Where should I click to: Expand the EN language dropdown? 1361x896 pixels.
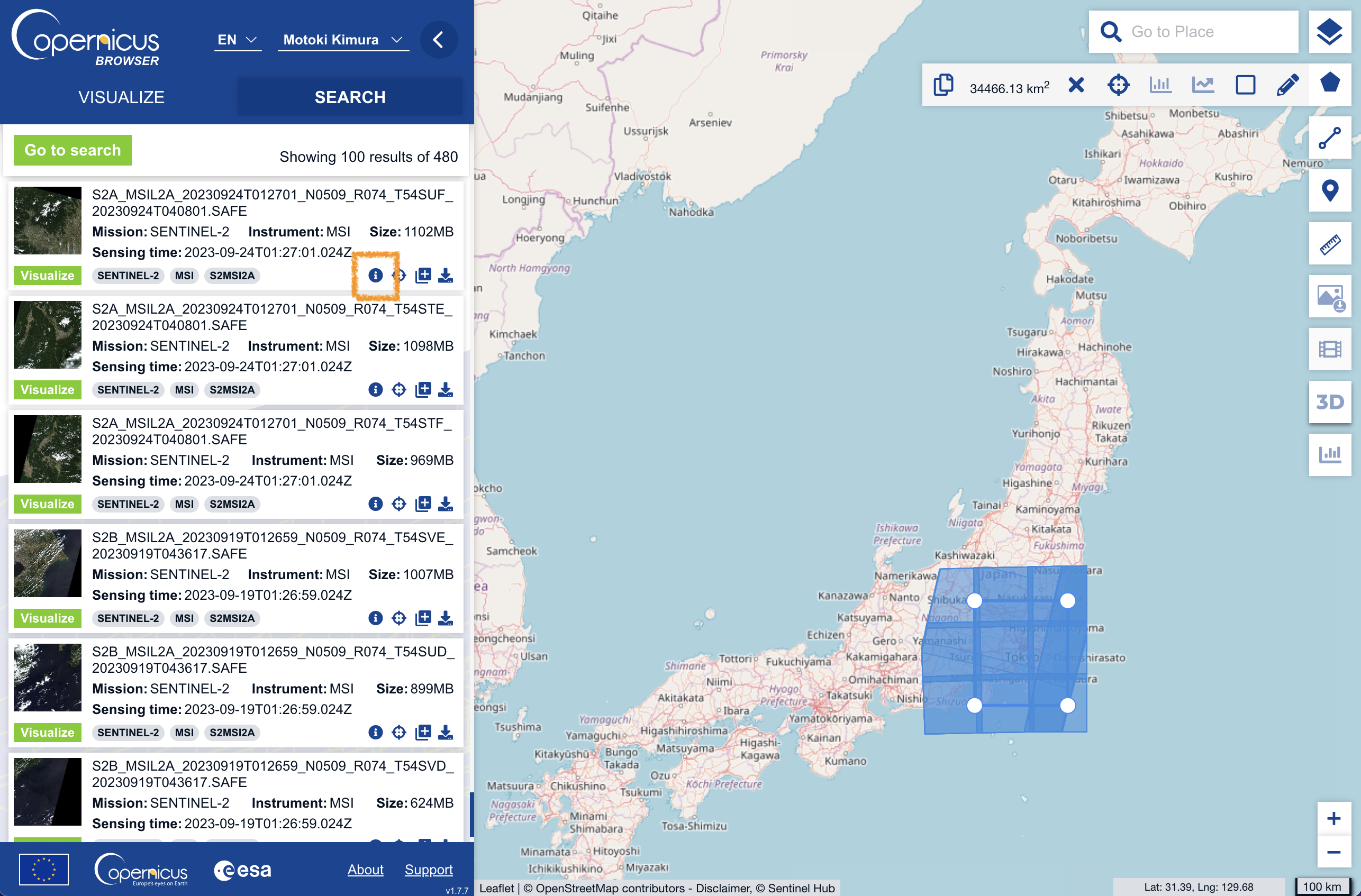coord(237,40)
